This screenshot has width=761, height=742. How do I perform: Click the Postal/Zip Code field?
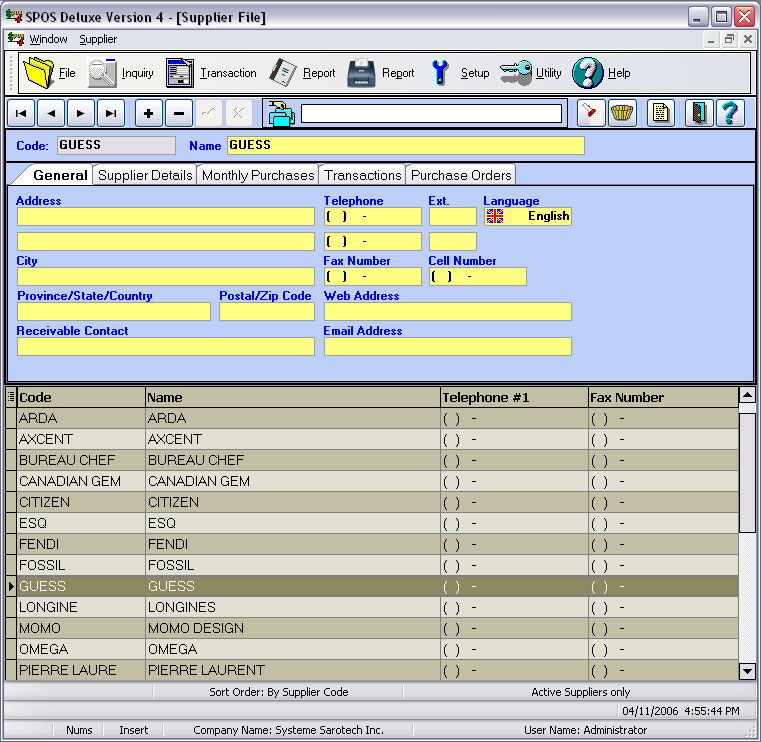[267, 312]
